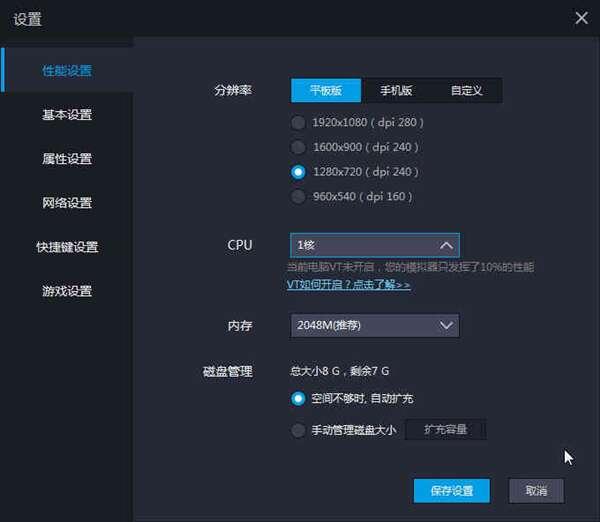Close the 设置 dialog with X icon
The image size is (600, 522).
[581, 17]
